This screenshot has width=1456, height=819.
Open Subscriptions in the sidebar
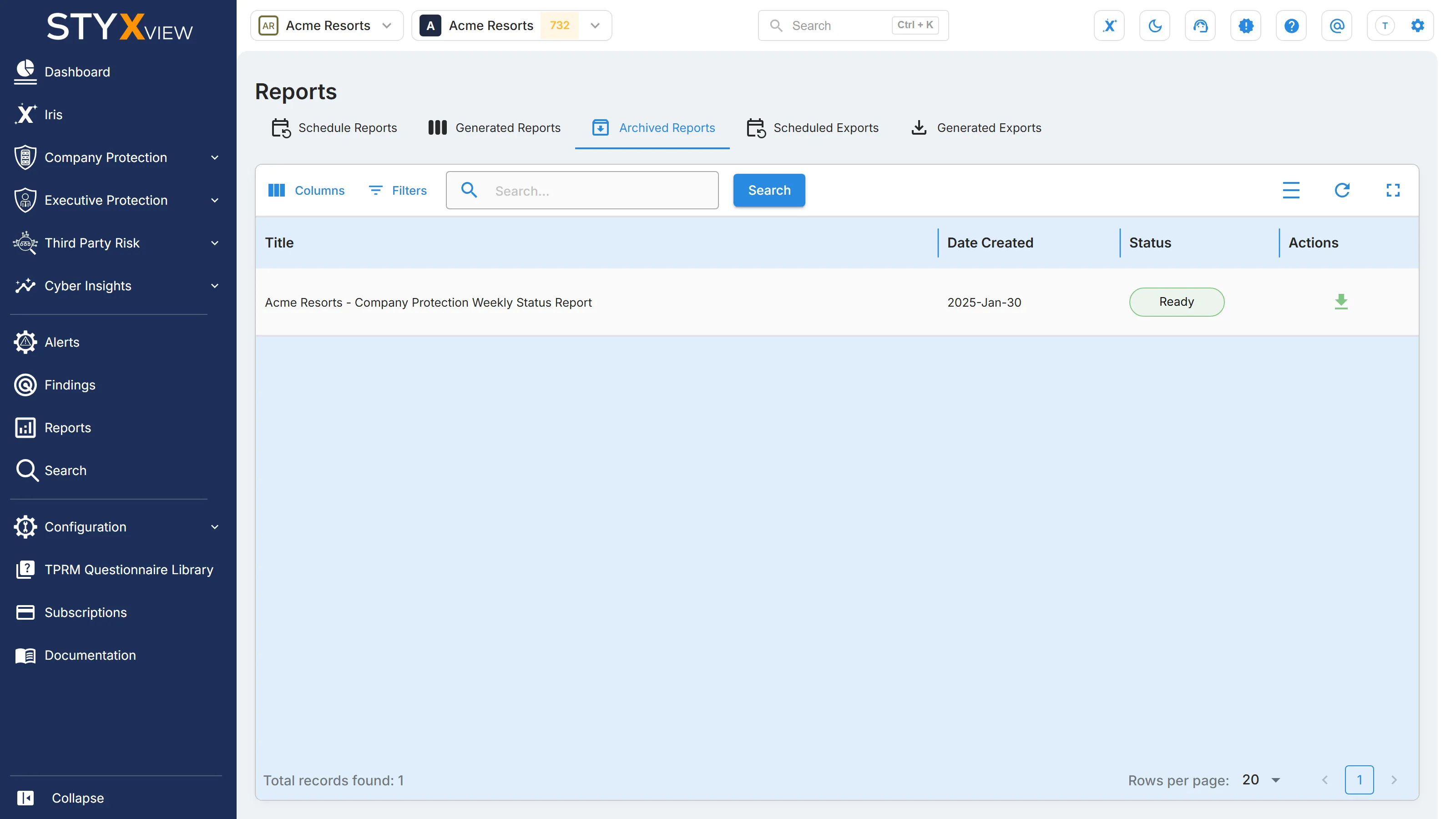pyautogui.click(x=71, y=612)
